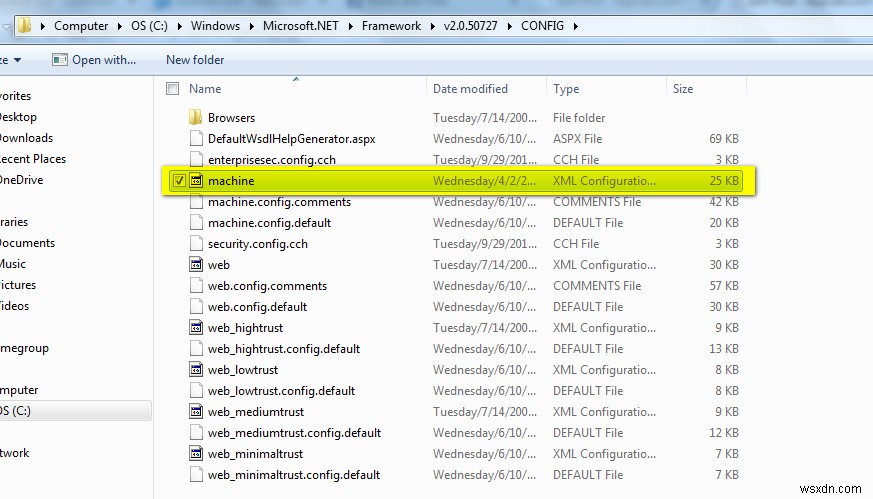Expand the arrow after OS (C:) in path
The image size is (873, 499).
[179, 26]
